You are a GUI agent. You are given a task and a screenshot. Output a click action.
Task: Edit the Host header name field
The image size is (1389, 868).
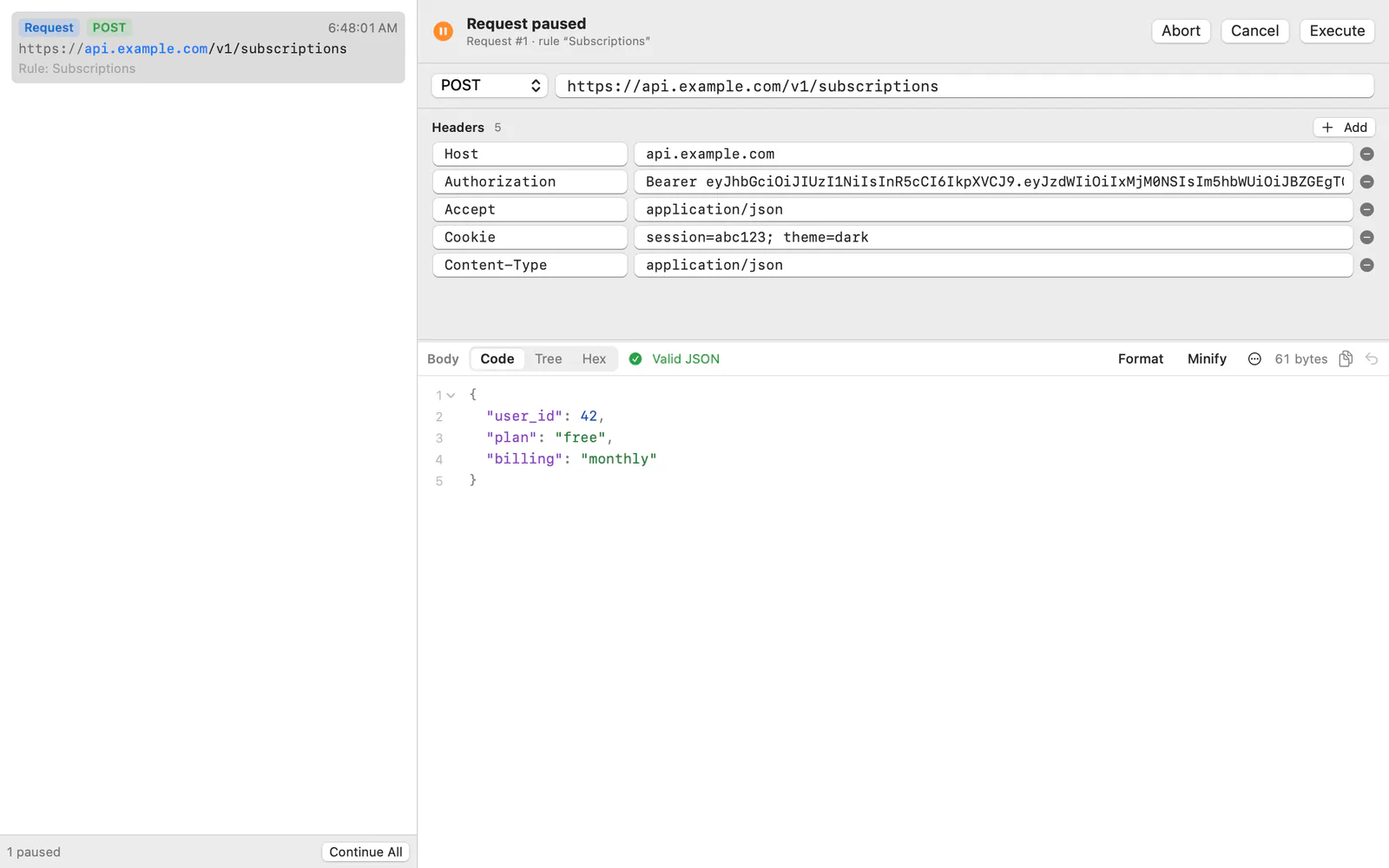(530, 154)
